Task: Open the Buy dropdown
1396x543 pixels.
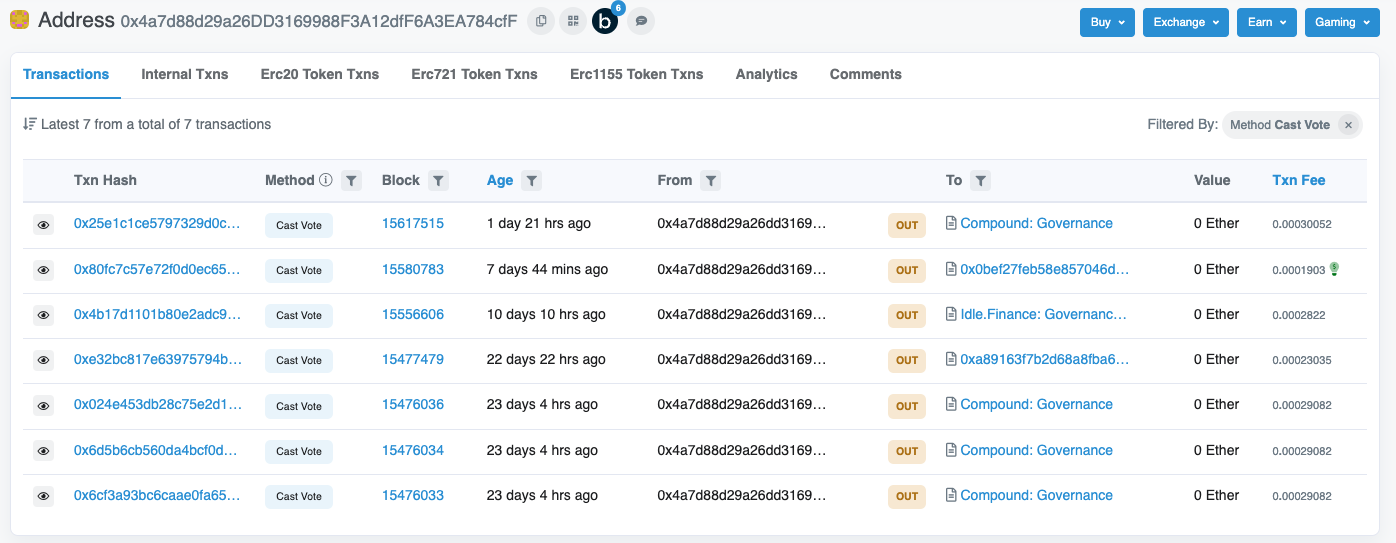Action: click(x=1107, y=22)
